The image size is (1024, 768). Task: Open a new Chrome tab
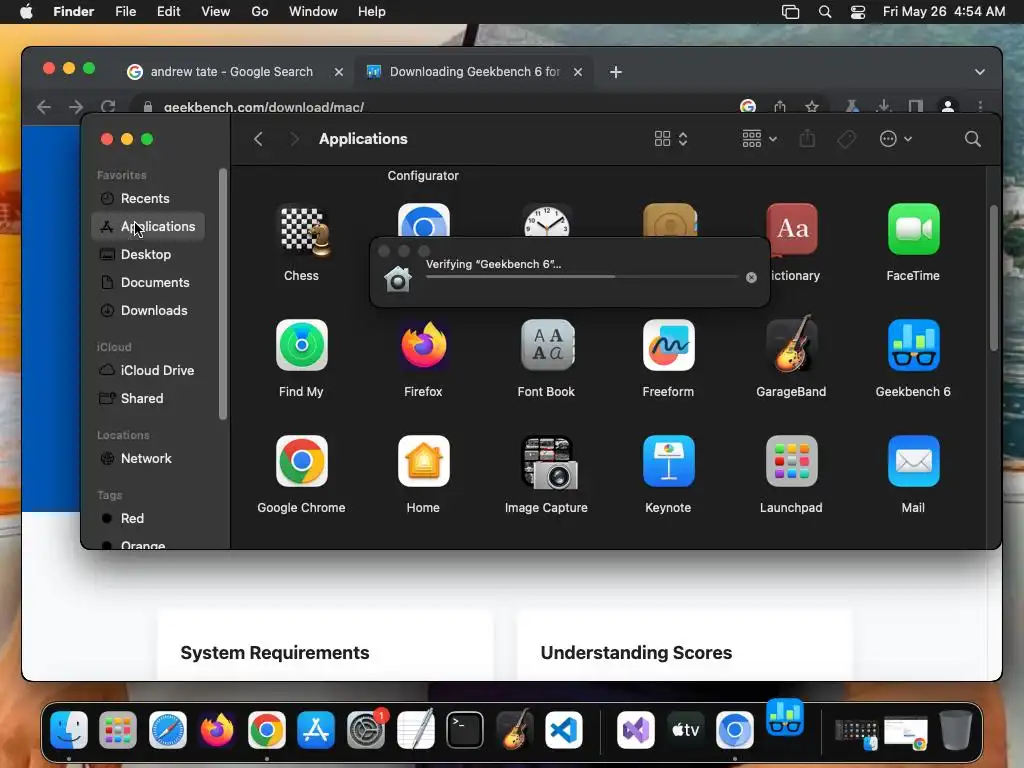pyautogui.click(x=615, y=72)
